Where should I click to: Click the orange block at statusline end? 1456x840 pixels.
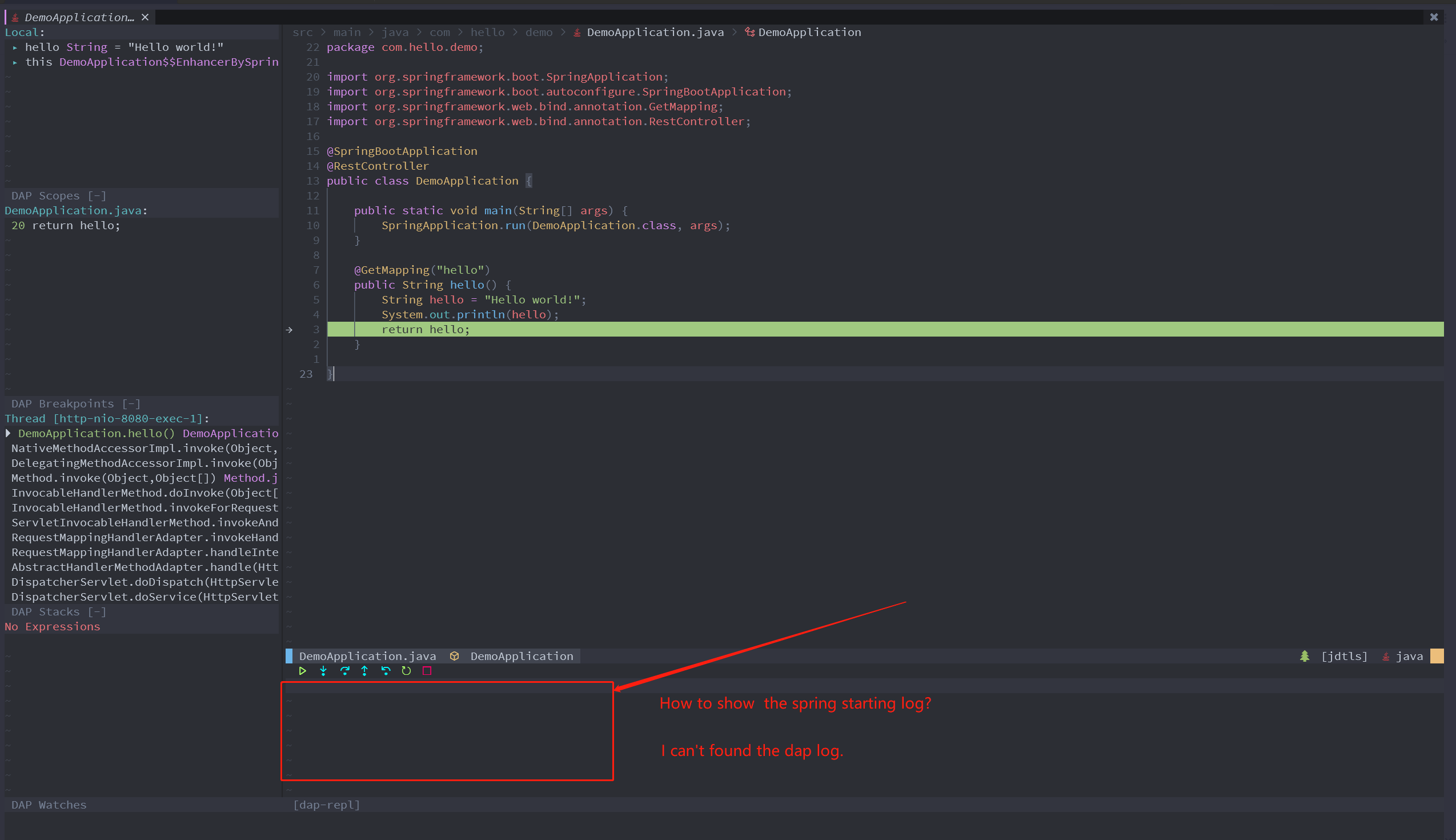point(1437,657)
